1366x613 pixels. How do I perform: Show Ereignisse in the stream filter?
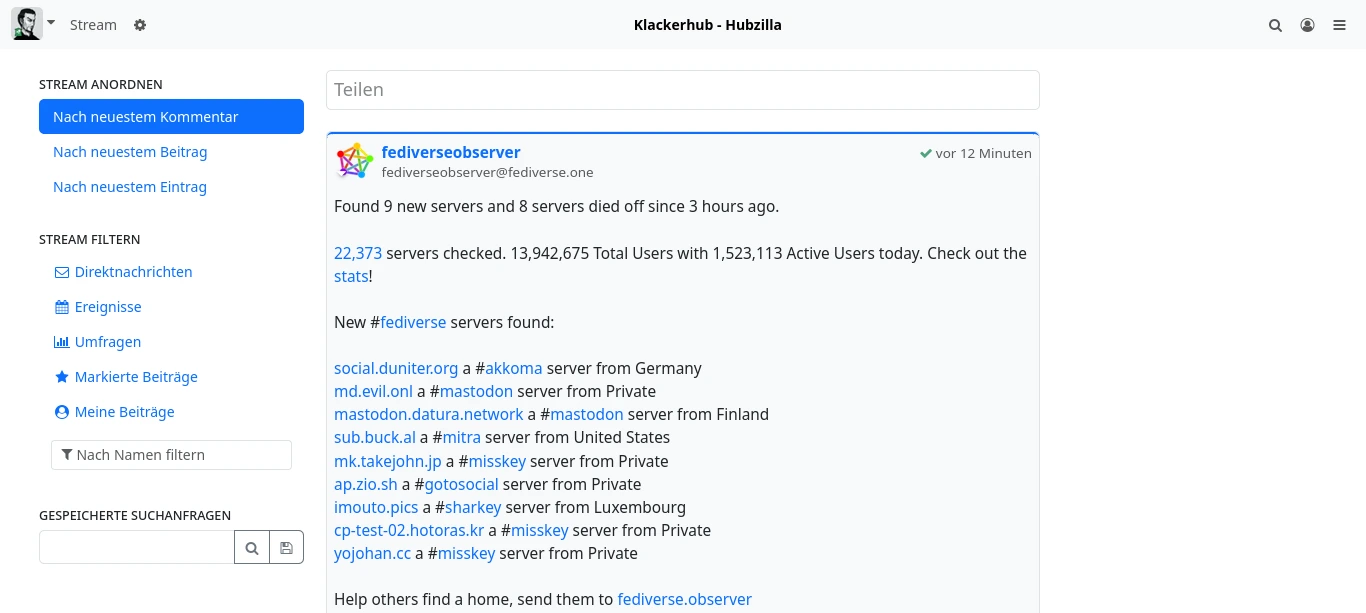click(108, 307)
